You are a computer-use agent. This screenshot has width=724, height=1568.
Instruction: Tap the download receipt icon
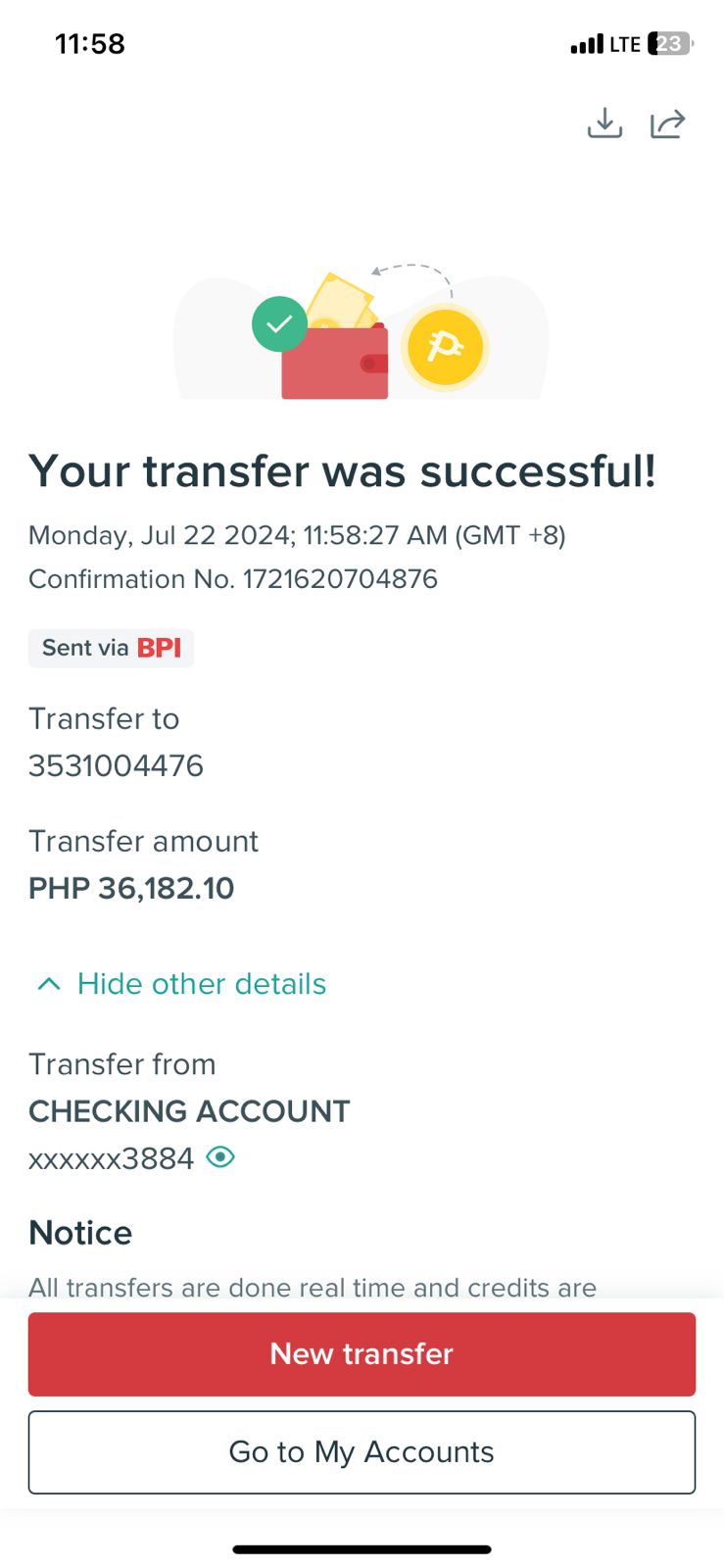[604, 123]
